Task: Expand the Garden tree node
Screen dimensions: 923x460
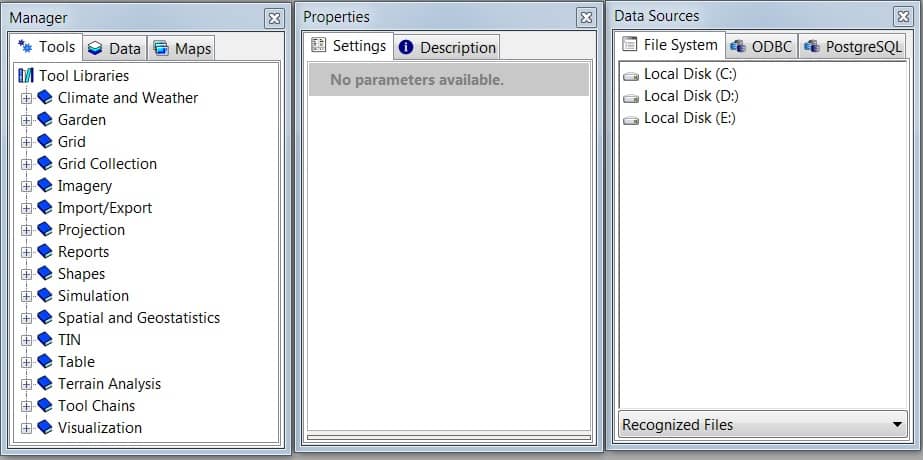Action: [x=26, y=120]
